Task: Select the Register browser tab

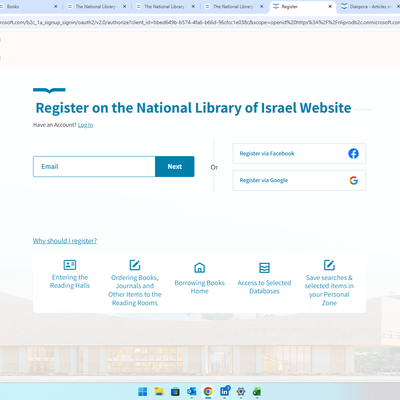Action: [x=302, y=6]
